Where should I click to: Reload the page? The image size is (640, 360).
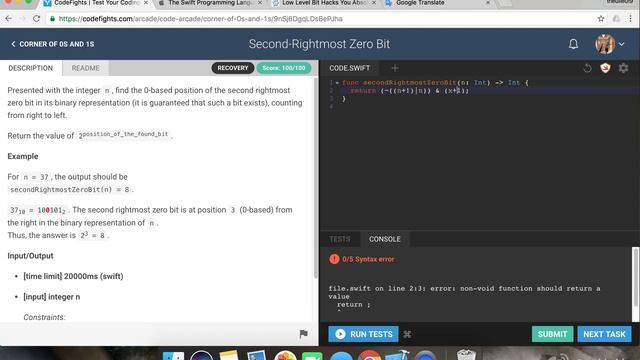point(36,19)
